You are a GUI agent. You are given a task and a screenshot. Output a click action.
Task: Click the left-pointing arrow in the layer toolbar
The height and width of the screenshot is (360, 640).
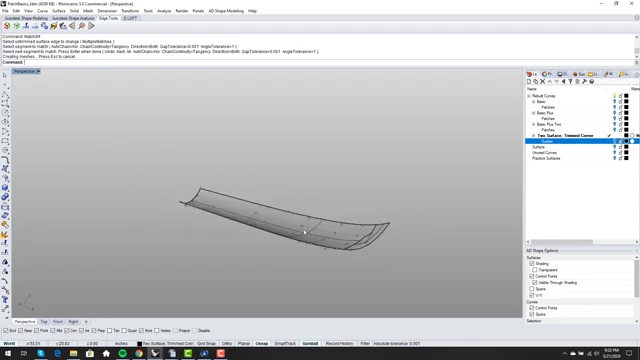564,82
